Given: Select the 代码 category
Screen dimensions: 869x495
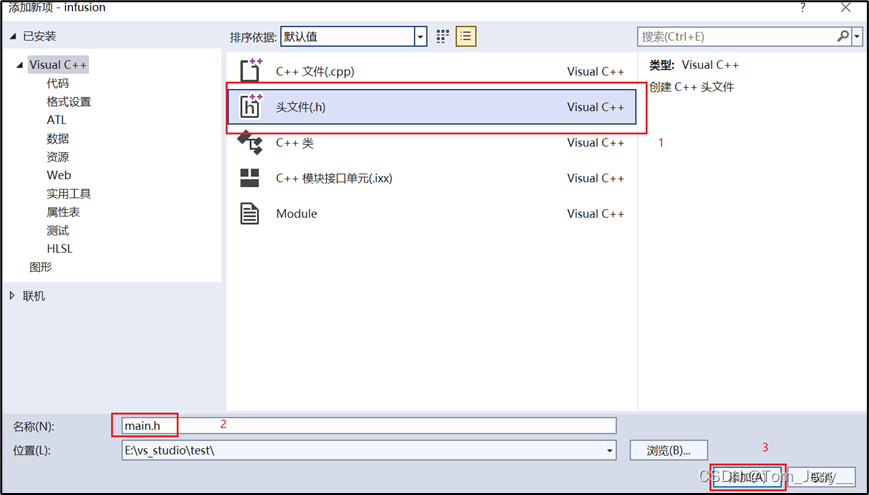Looking at the screenshot, I should tap(58, 83).
